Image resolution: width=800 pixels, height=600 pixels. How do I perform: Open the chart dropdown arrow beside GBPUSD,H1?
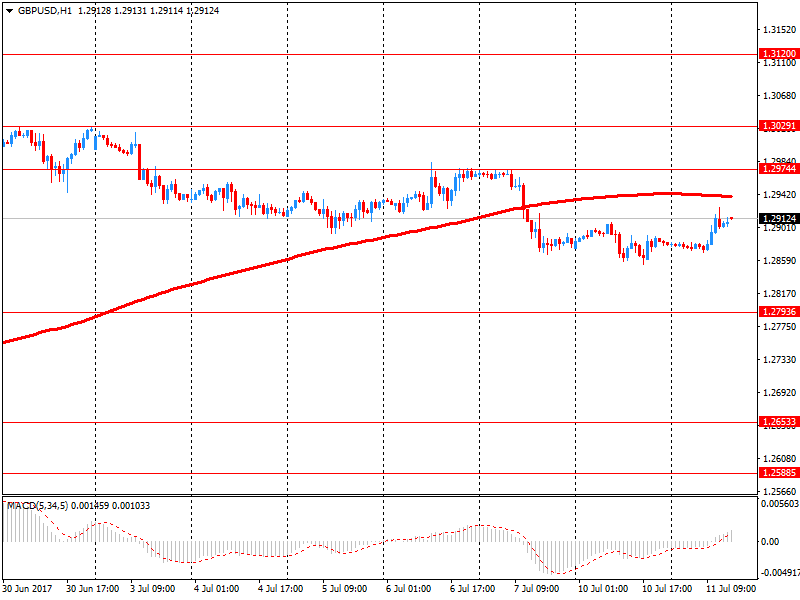coord(9,11)
